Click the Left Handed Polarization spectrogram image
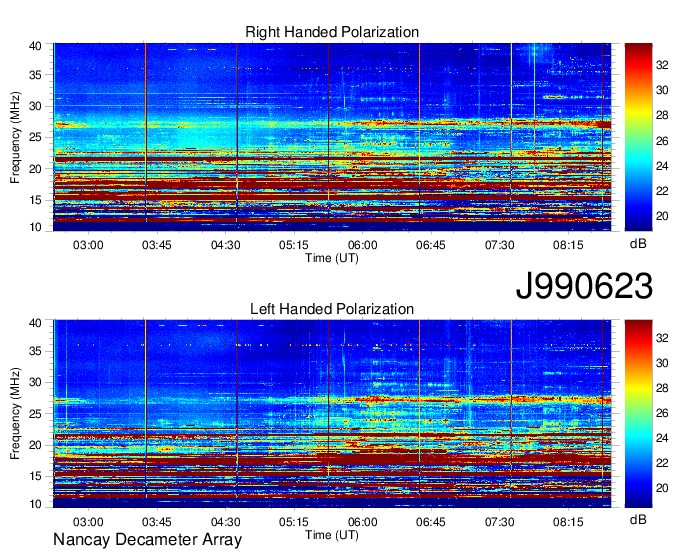The height and width of the screenshot is (552, 680). pyautogui.click(x=332, y=414)
